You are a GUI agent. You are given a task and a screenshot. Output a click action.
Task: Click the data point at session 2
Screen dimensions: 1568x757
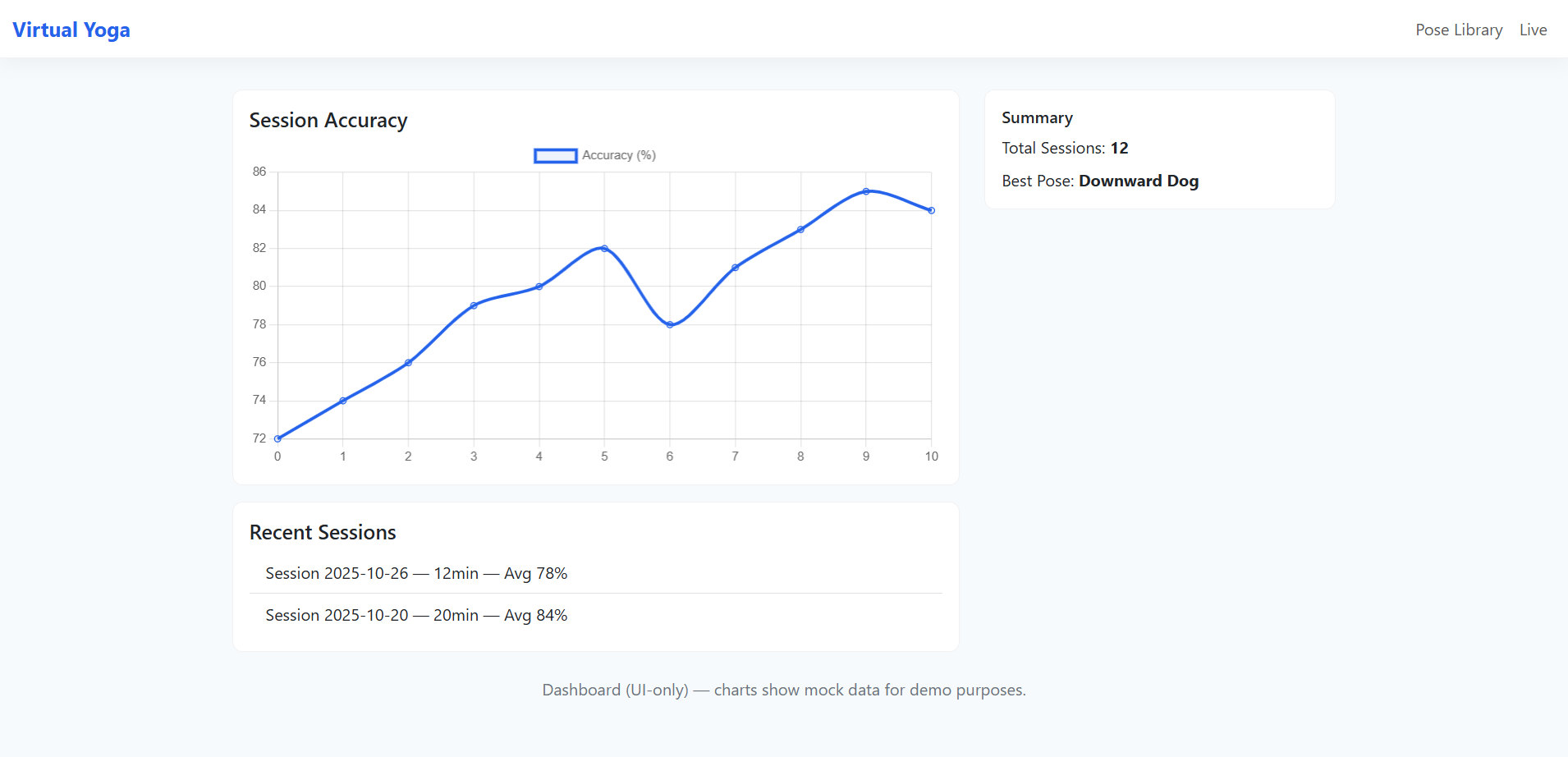click(x=408, y=362)
